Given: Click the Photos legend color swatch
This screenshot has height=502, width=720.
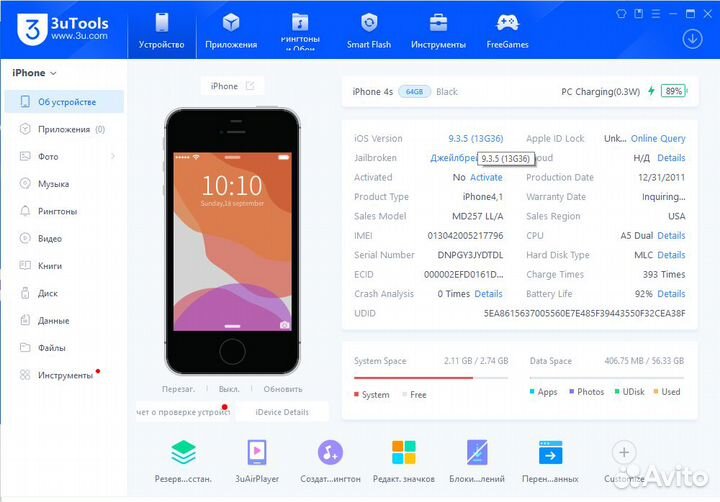Looking at the screenshot, I should coord(572,392).
